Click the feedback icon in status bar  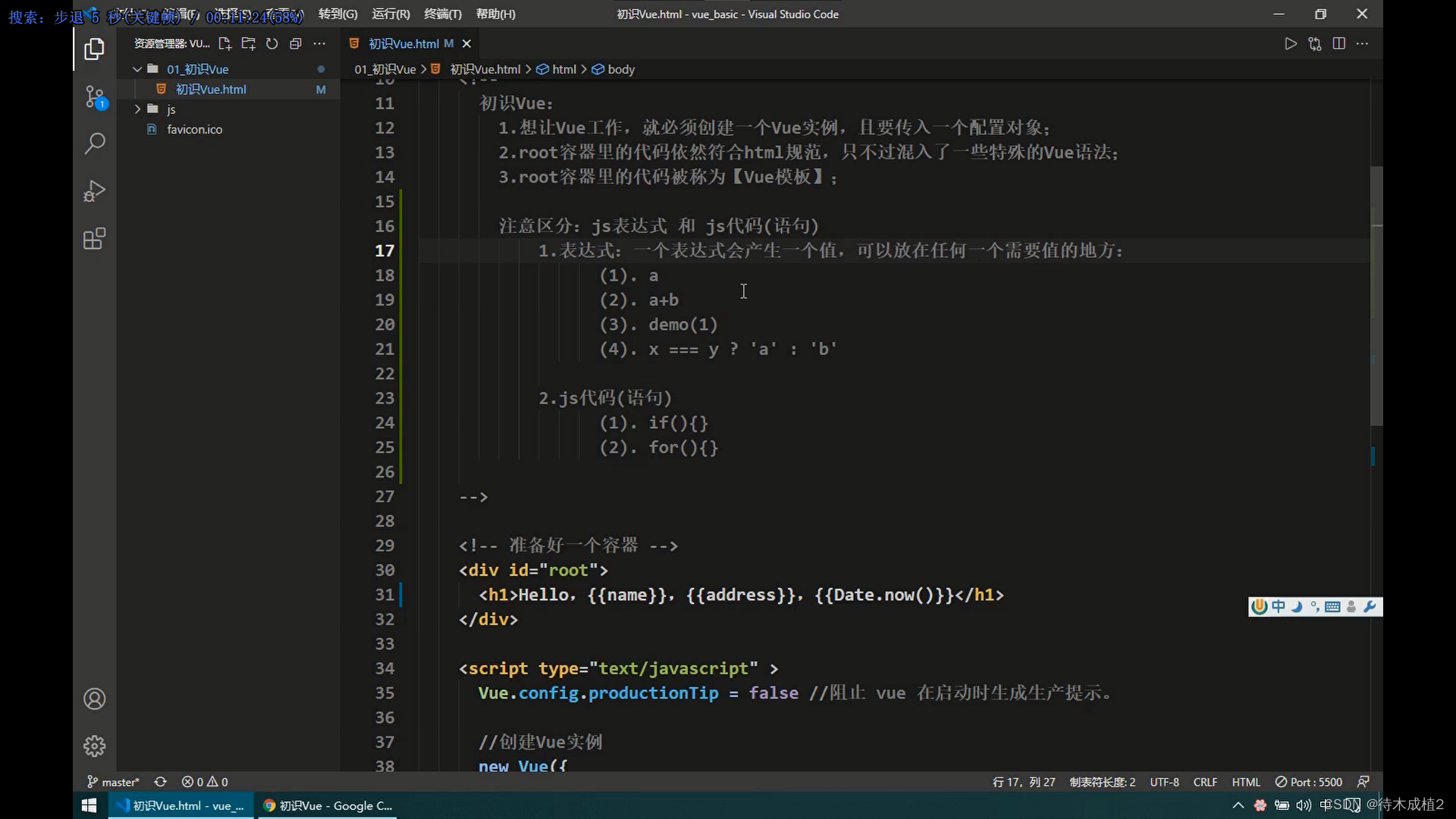click(1363, 782)
